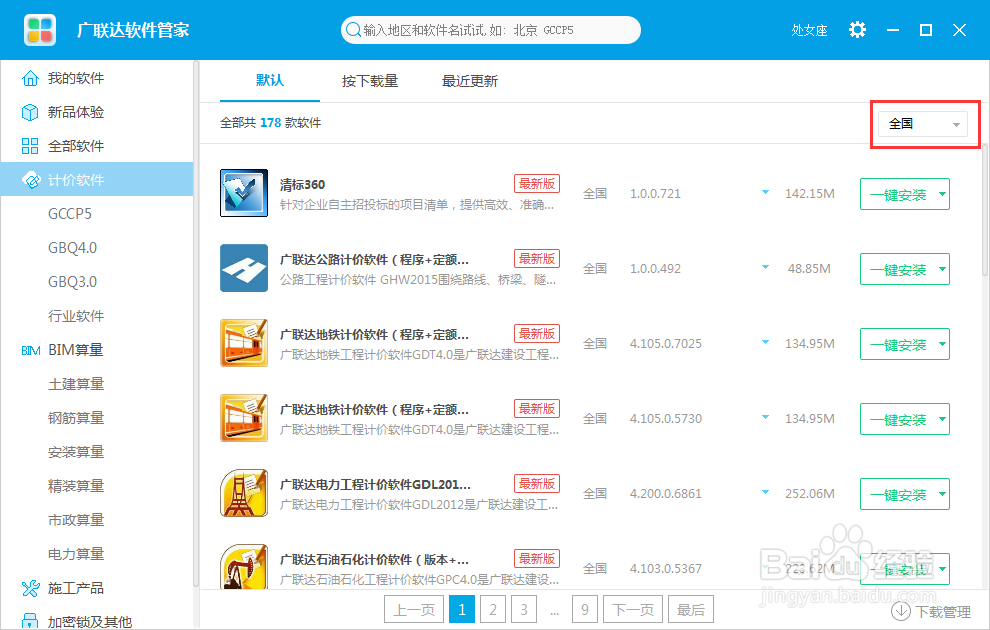Open install options arrow for 广联达公路计价软件
Viewport: 990px width, 630px height.
coord(942,270)
